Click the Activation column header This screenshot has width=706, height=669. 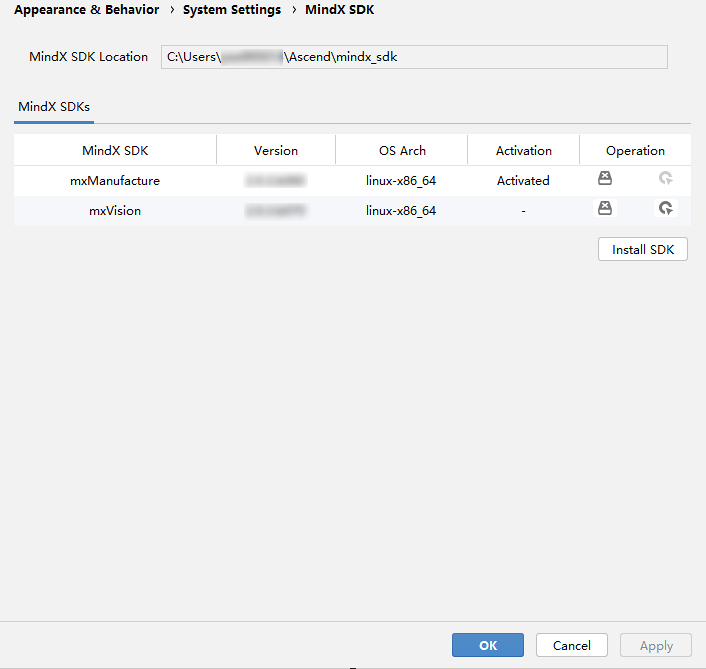524,150
